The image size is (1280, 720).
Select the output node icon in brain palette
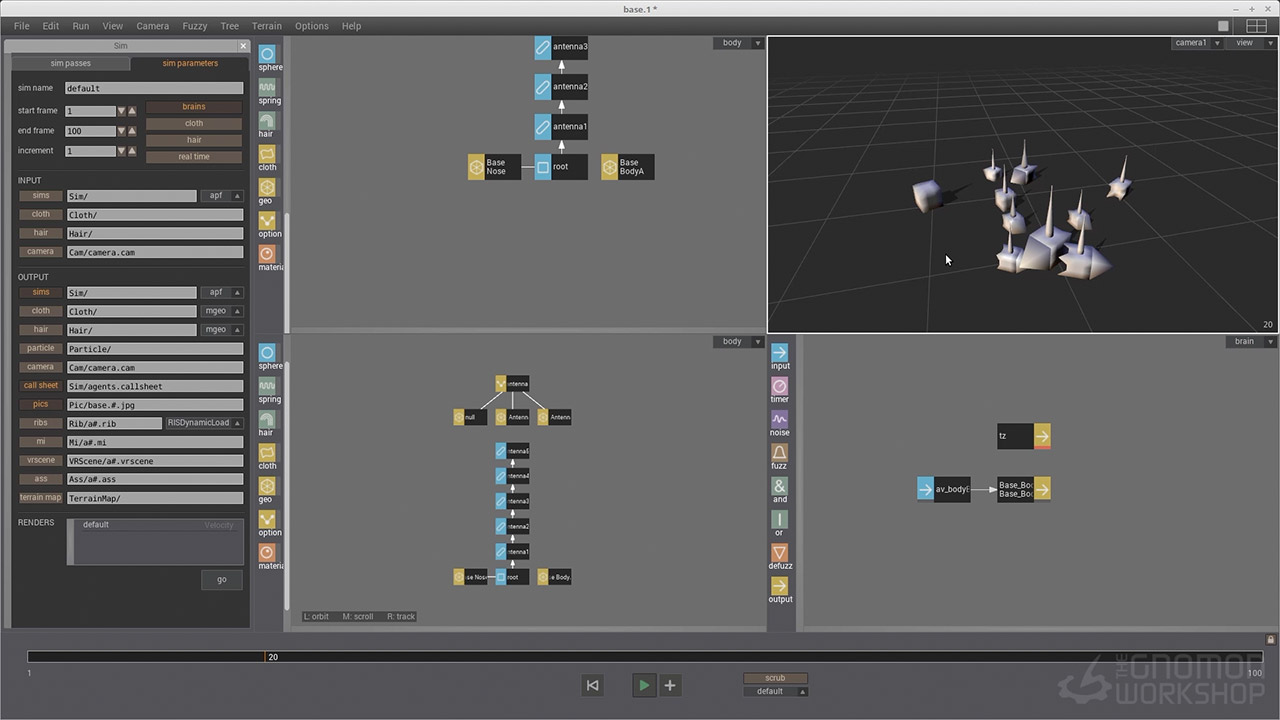click(779, 586)
